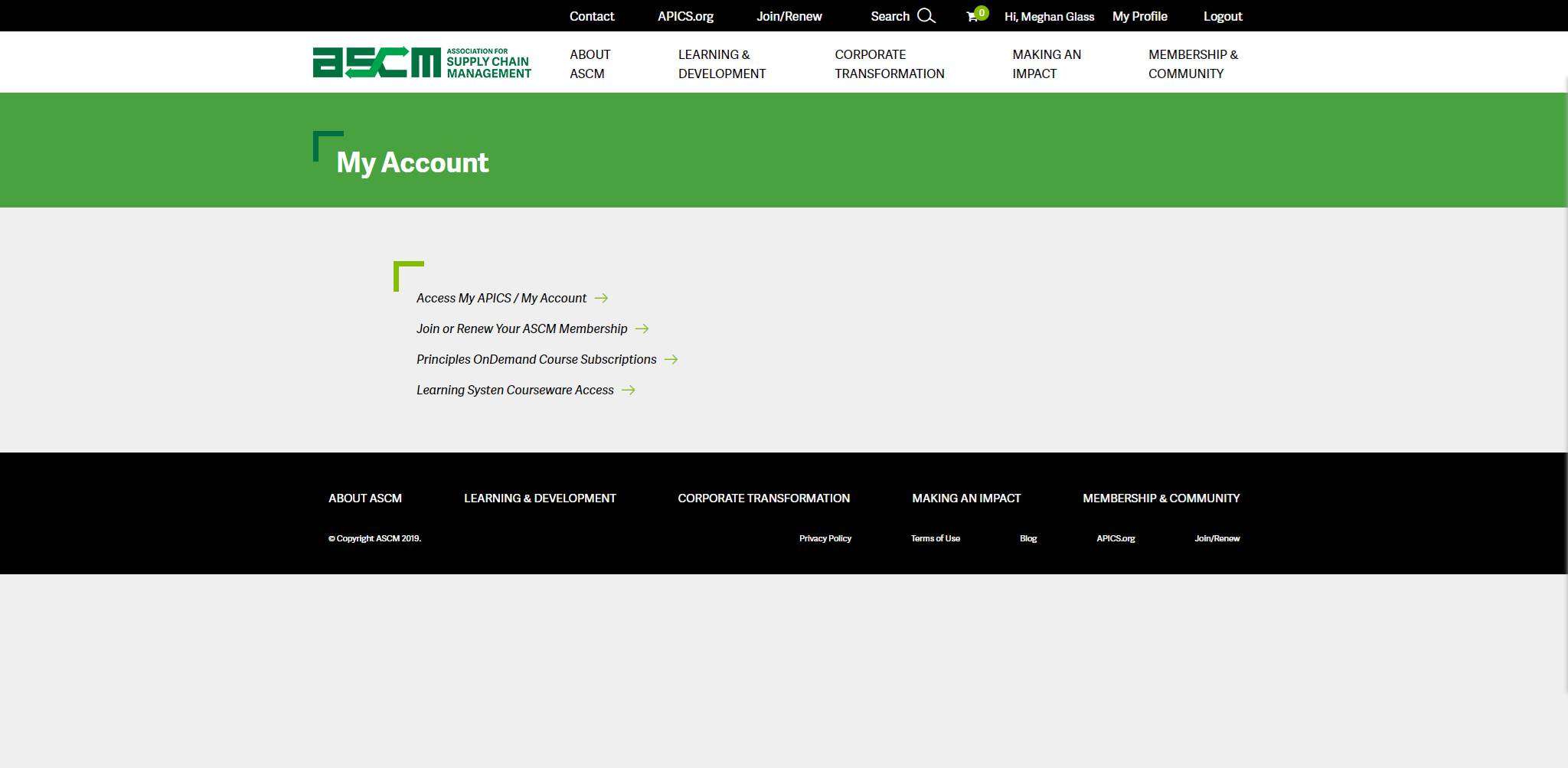The height and width of the screenshot is (768, 1568).
Task: Click Access My APICS / My Account text
Action: tap(501, 298)
